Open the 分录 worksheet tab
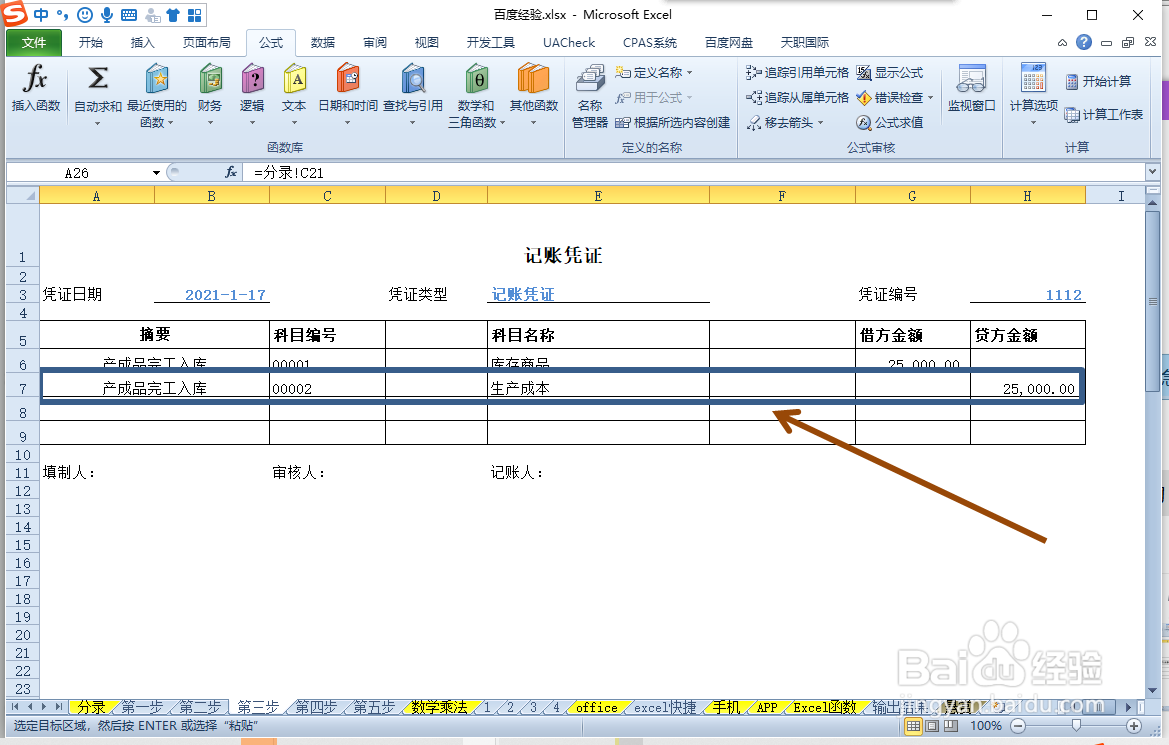1169x745 pixels. [92, 707]
